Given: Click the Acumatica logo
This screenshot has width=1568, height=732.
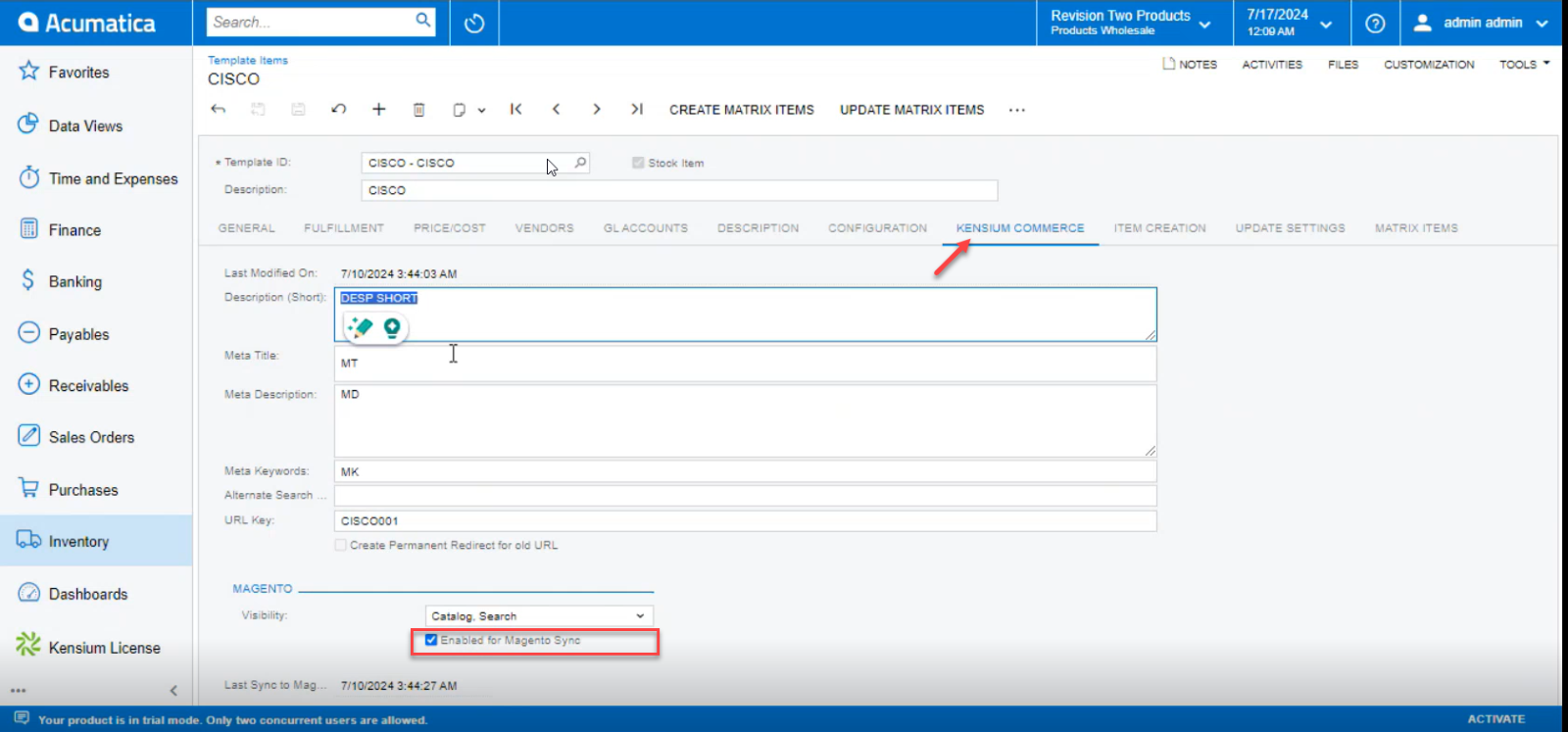Looking at the screenshot, I should 86,23.
